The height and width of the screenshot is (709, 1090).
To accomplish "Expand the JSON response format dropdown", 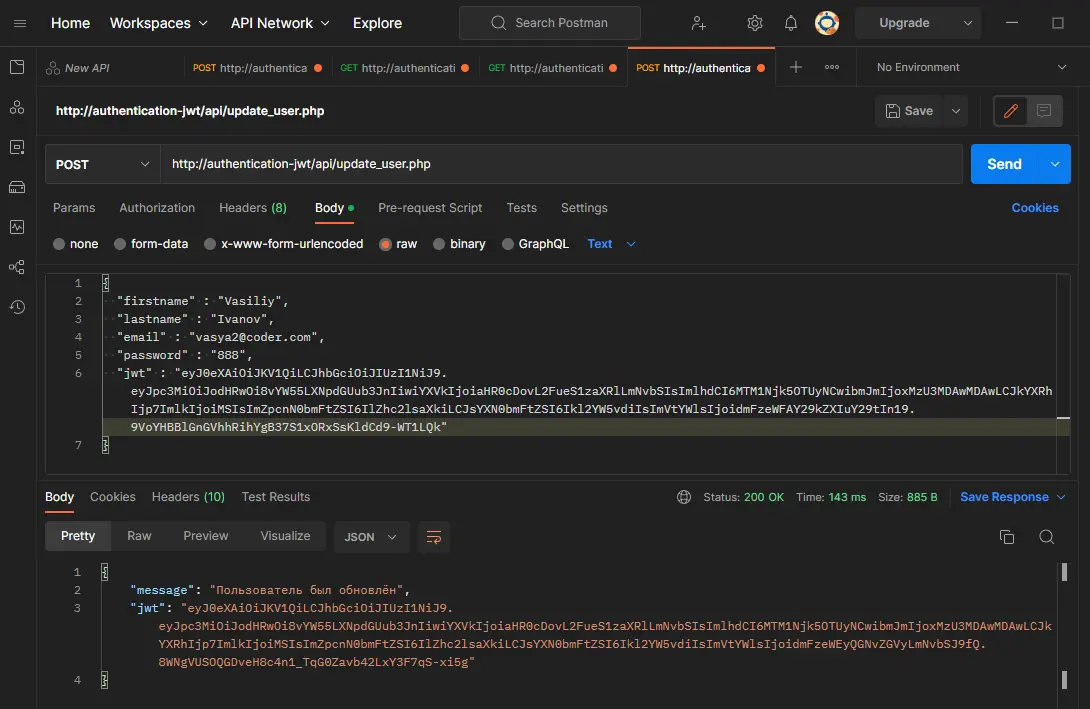I will [x=371, y=537].
